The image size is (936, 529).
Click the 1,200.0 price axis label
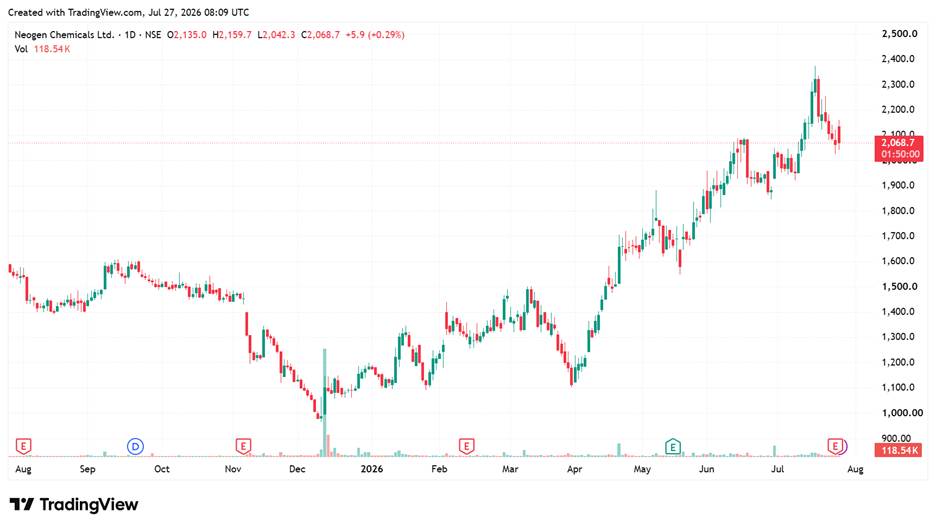tap(898, 362)
